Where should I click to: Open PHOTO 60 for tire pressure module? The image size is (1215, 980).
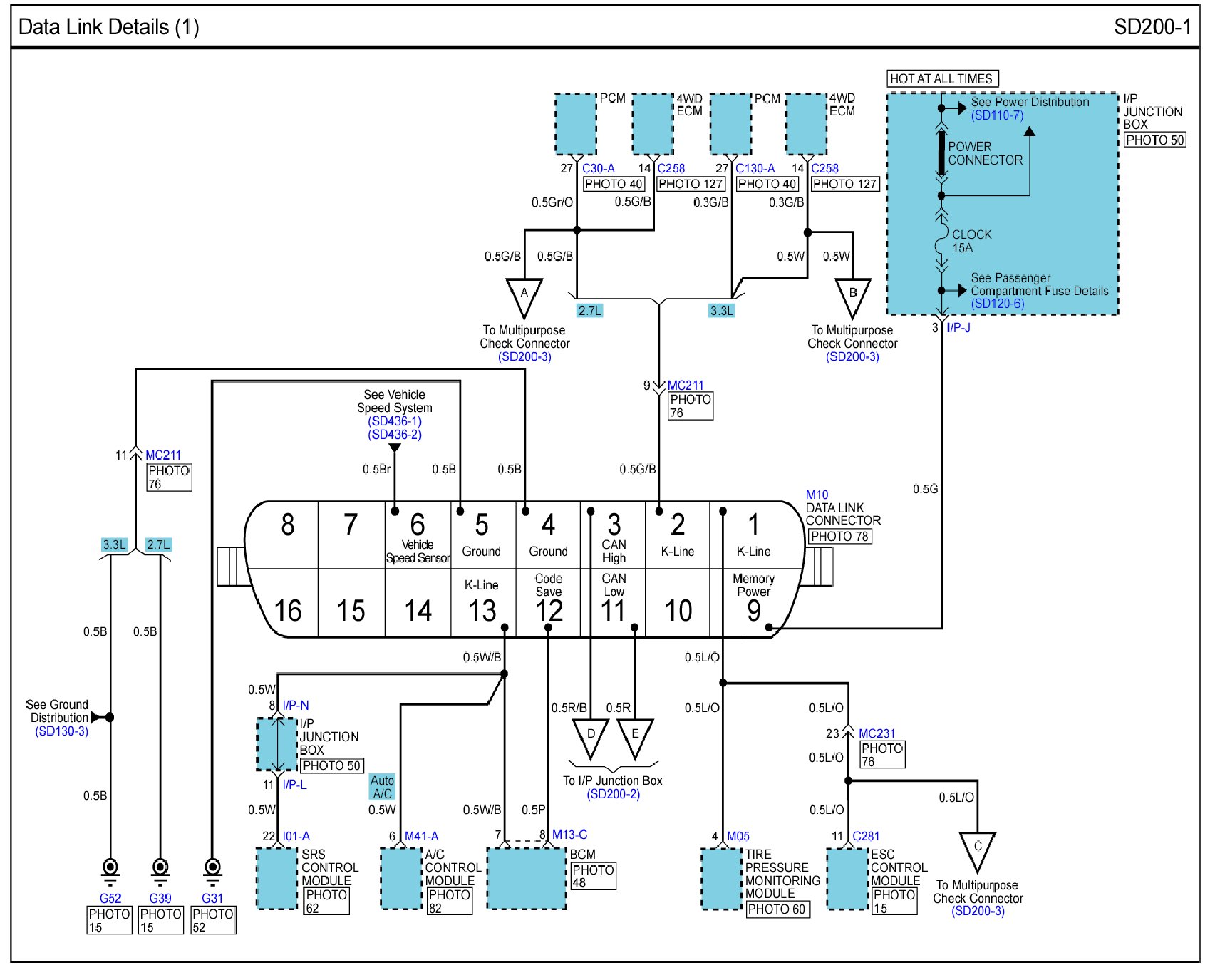coord(777,909)
